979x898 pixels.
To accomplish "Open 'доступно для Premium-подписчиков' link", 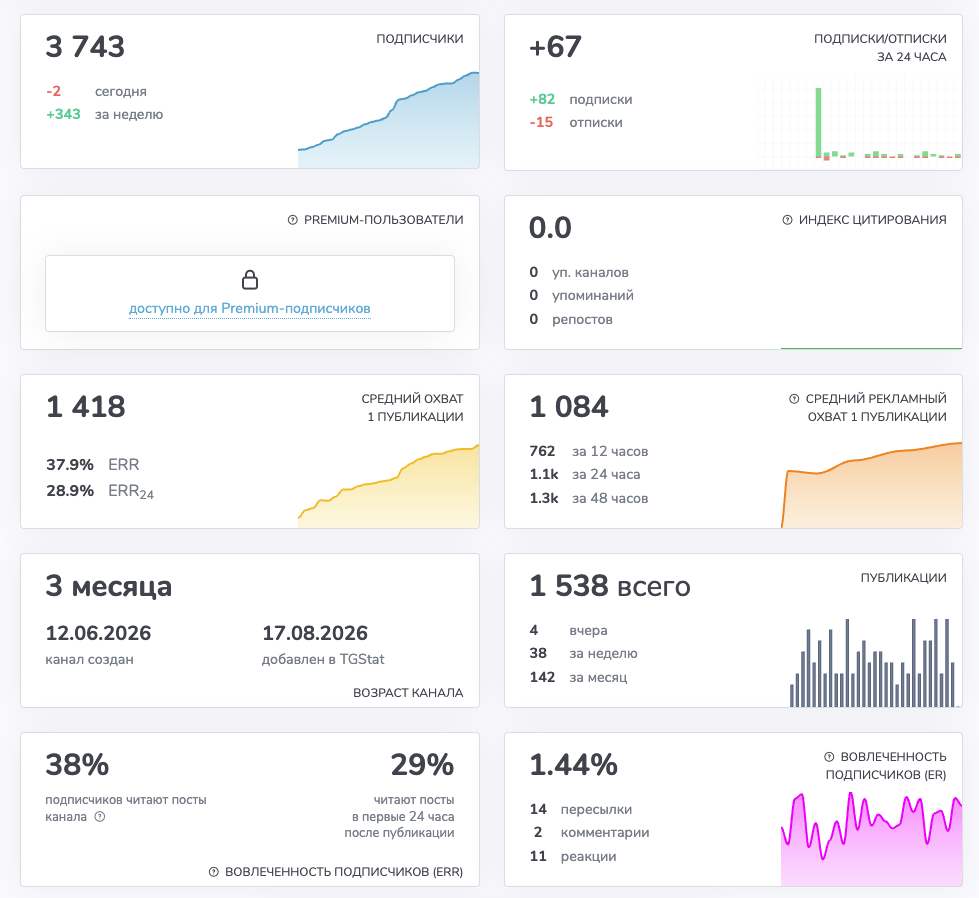I will [250, 308].
